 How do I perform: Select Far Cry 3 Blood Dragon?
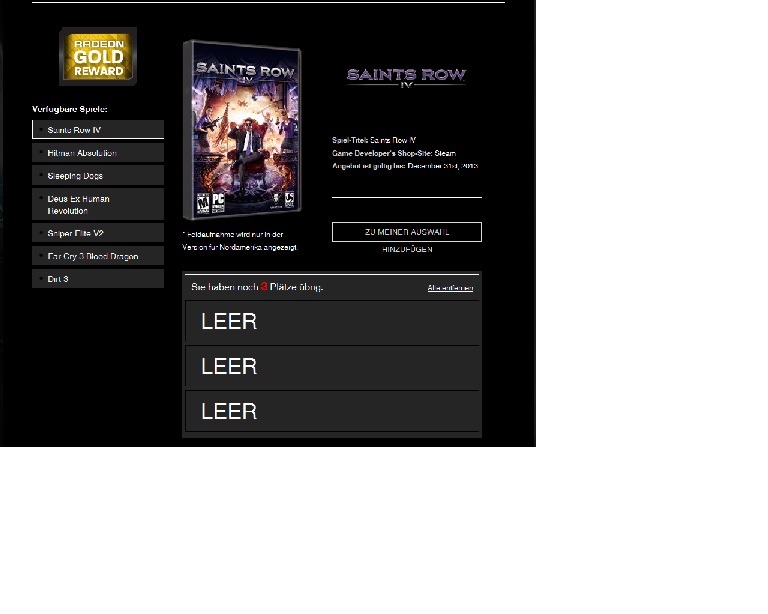pos(98,256)
